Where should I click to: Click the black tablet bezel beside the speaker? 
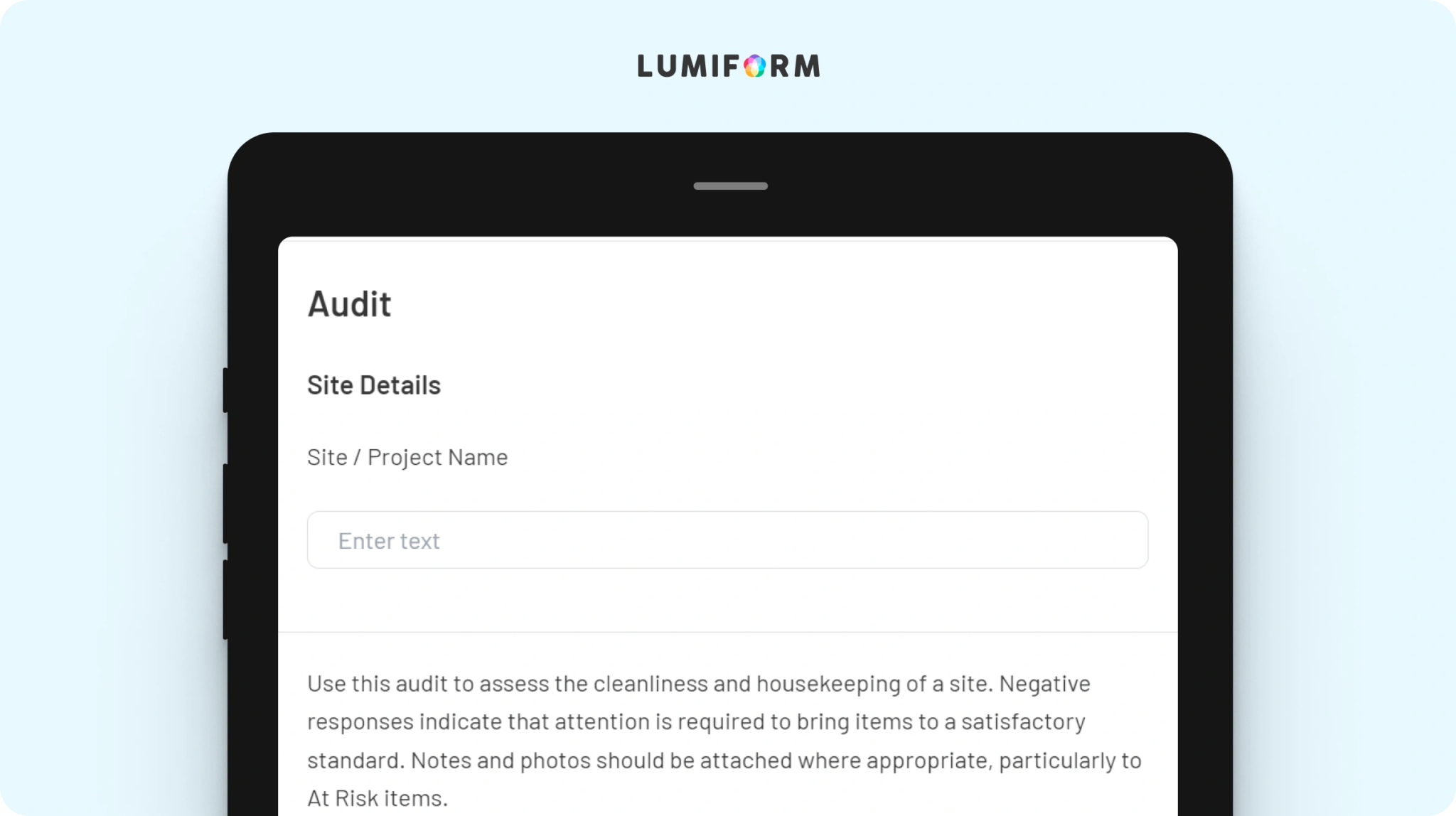point(498,186)
